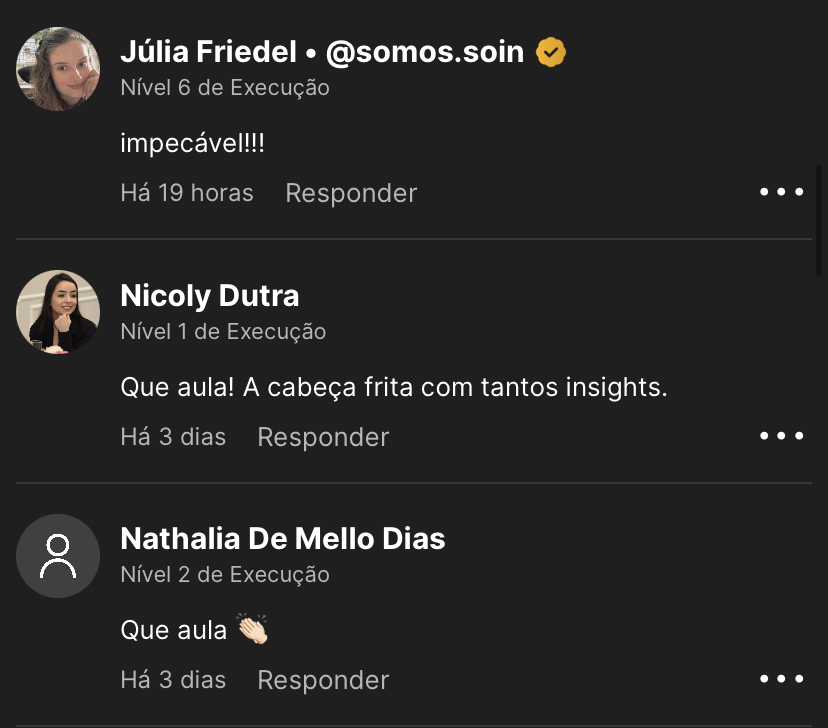
Task: Select the Nível 1 de Execução label
Action: coord(222,331)
